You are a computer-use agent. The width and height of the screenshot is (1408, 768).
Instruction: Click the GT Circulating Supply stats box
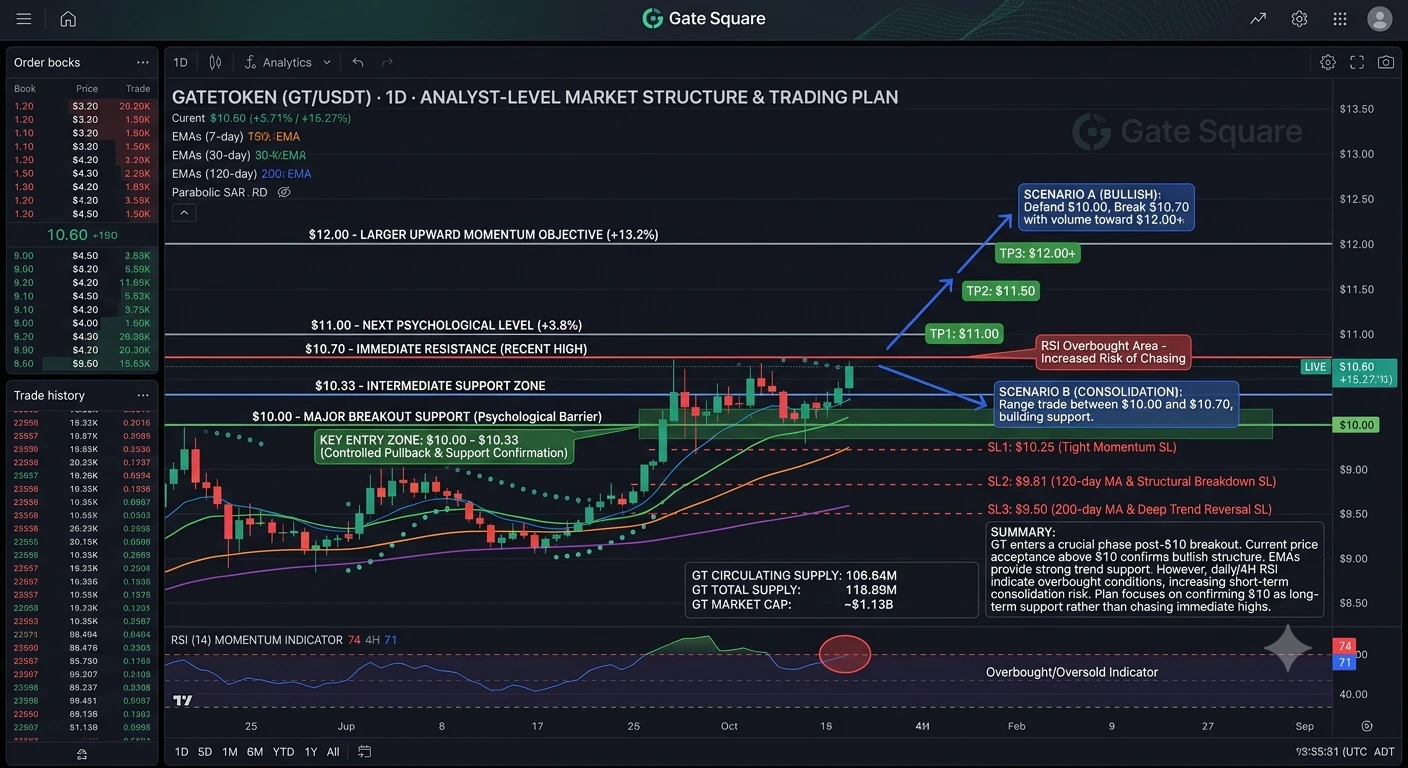click(834, 589)
